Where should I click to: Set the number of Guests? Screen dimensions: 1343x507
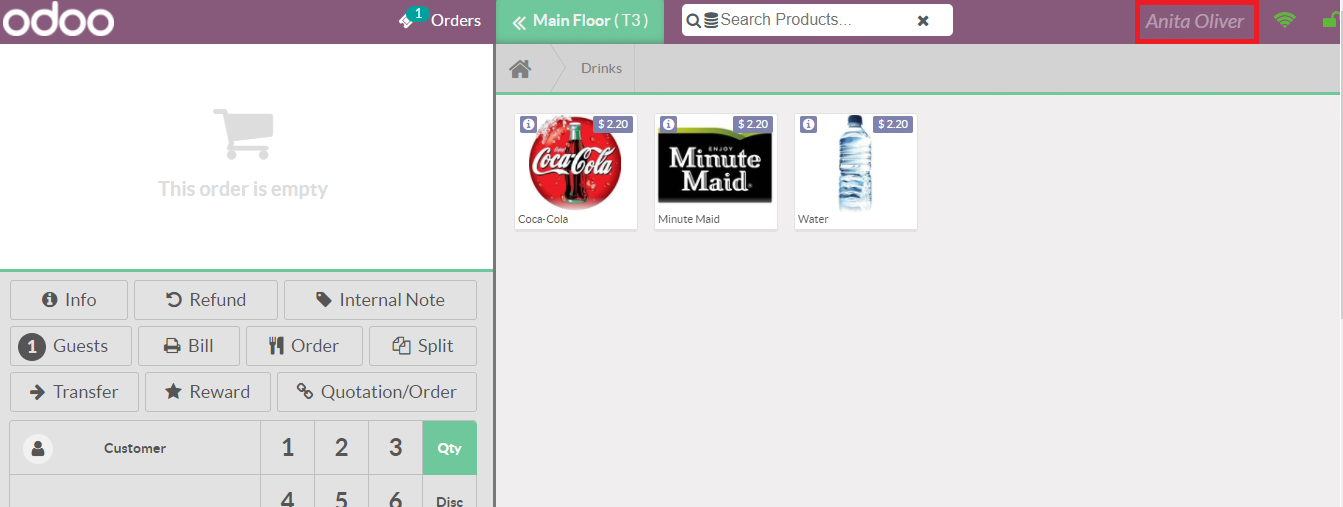click(x=69, y=346)
